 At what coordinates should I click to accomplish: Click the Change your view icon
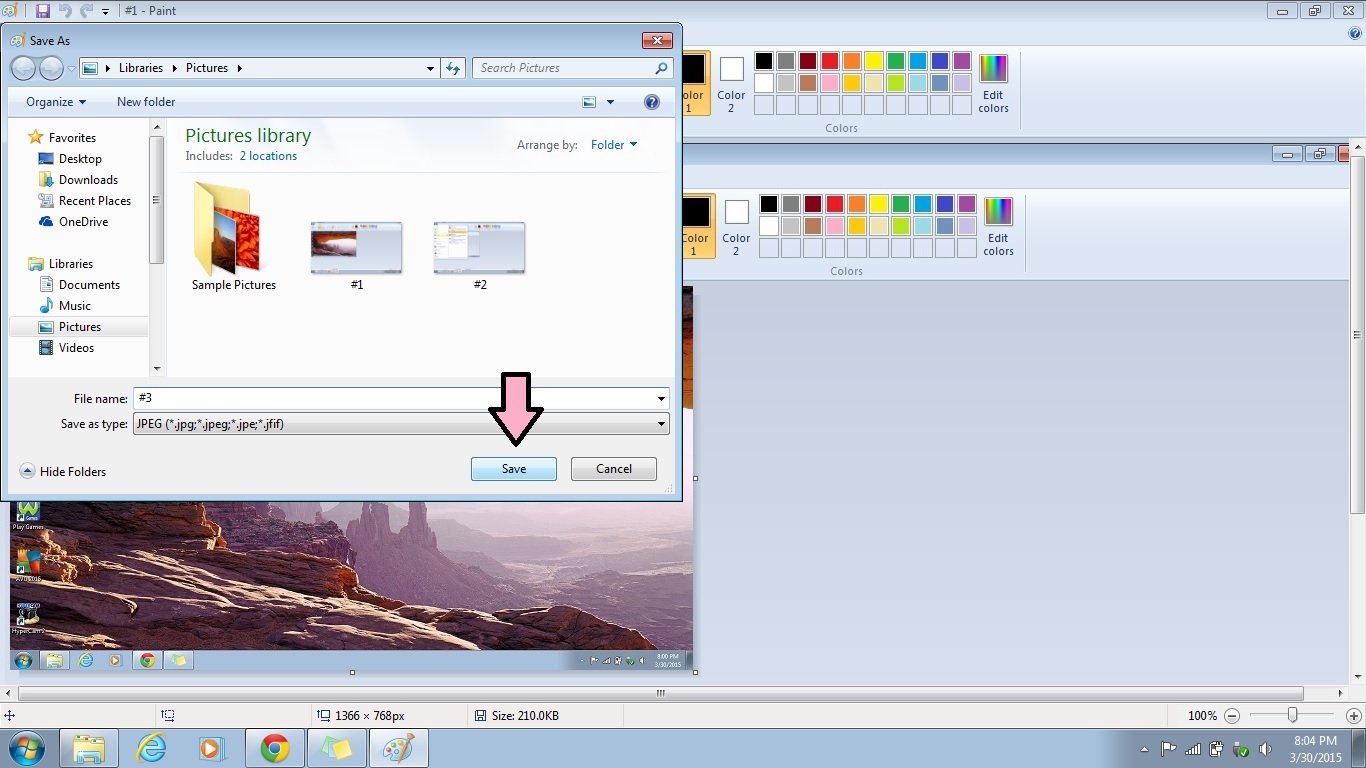click(x=589, y=102)
